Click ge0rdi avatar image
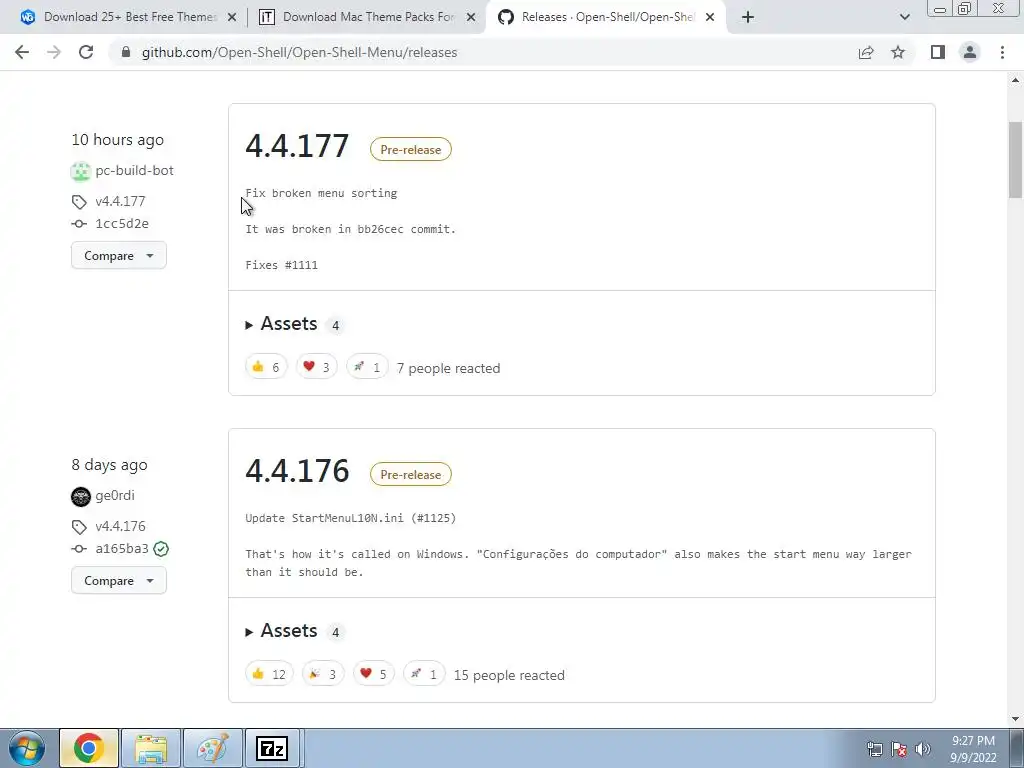 coord(80,496)
